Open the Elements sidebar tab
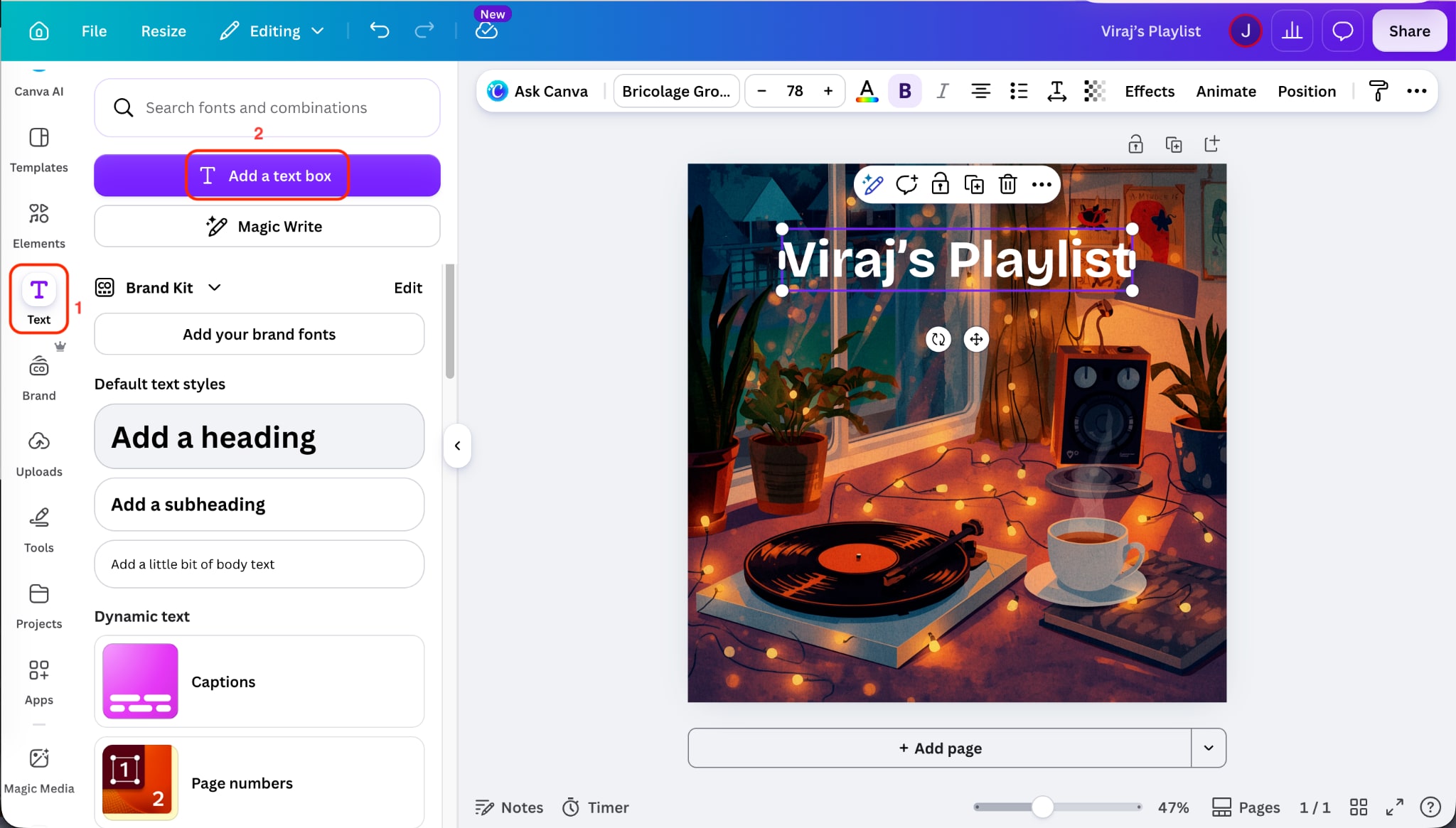The image size is (1456, 828). [x=39, y=226]
